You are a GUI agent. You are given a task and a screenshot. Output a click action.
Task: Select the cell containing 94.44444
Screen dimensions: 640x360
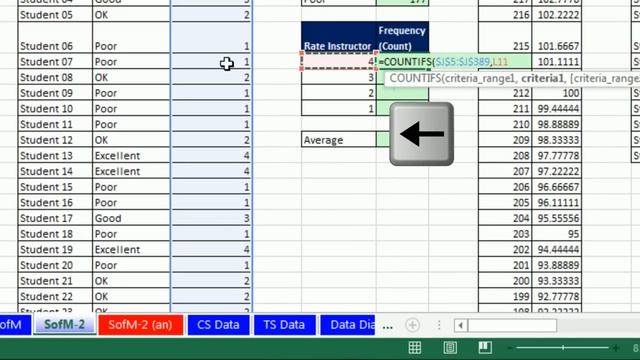[x=557, y=249]
